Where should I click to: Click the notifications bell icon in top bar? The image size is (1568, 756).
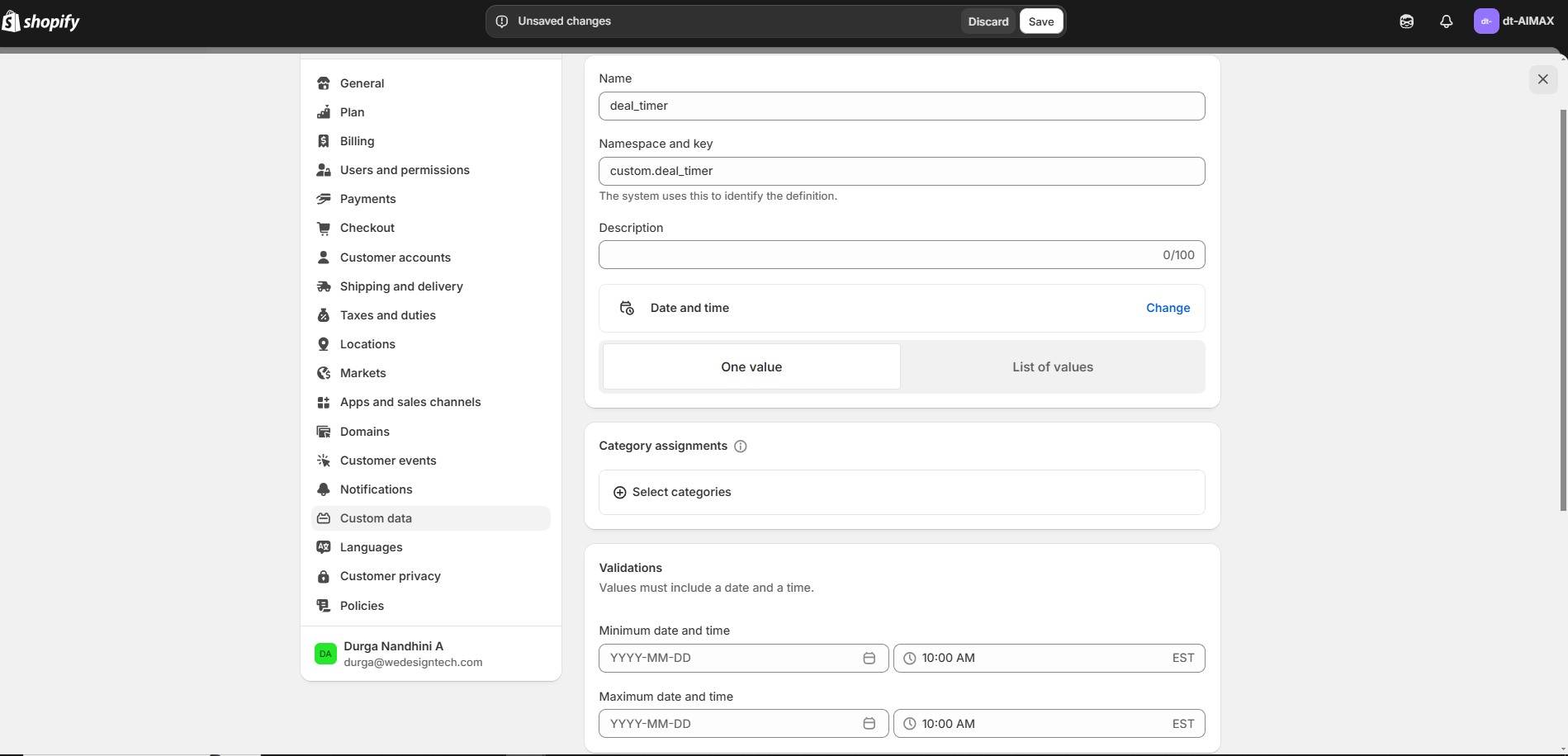click(1446, 21)
